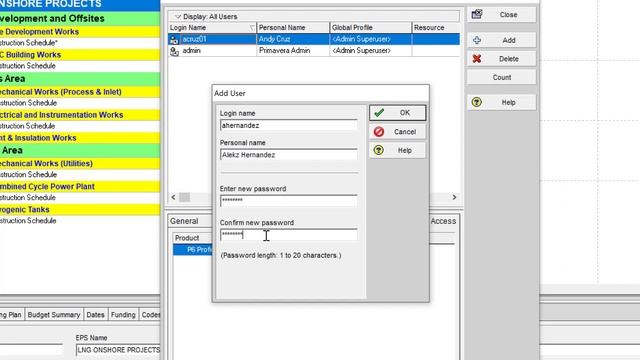Select ONSHORE PROJECTS top row

point(80,5)
